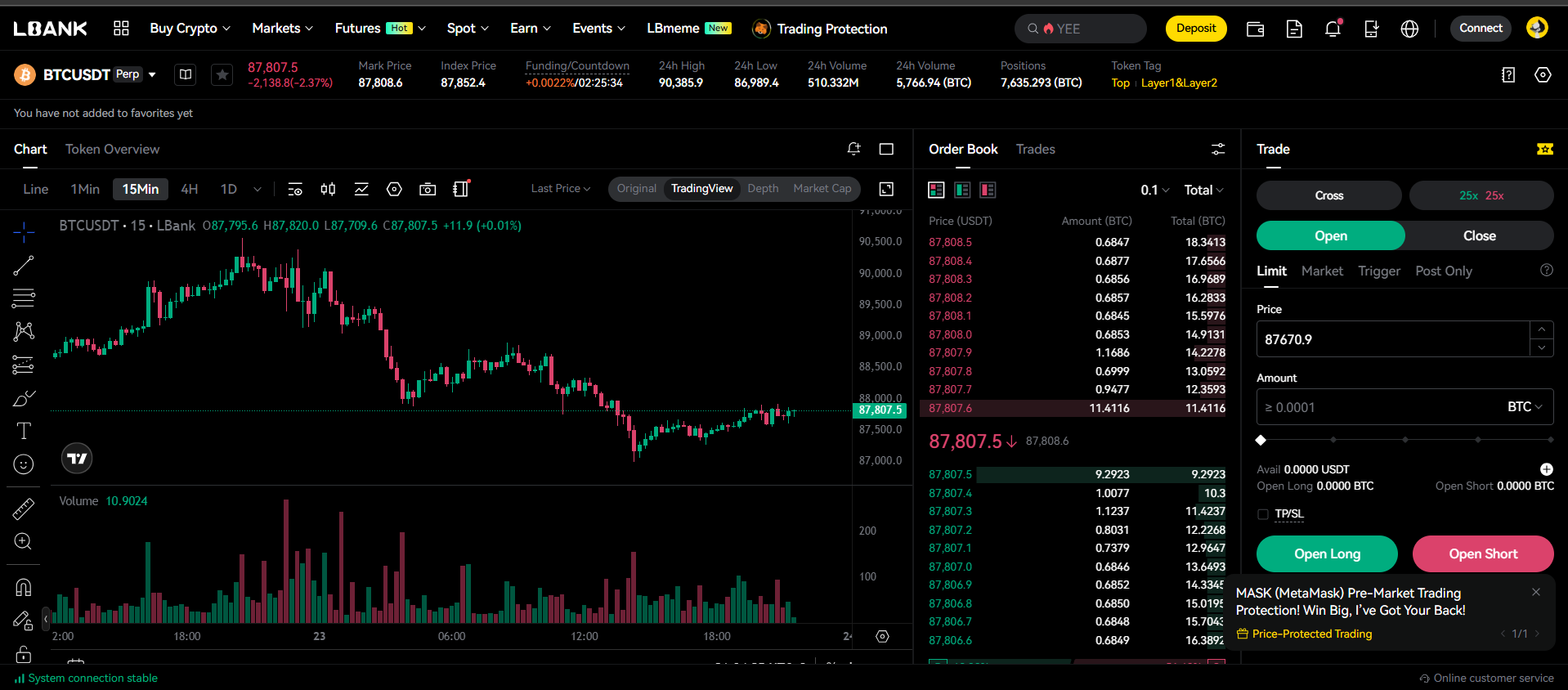Screen dimensions: 1568x690
Task: Click the language globe icon
Action: [1409, 29]
